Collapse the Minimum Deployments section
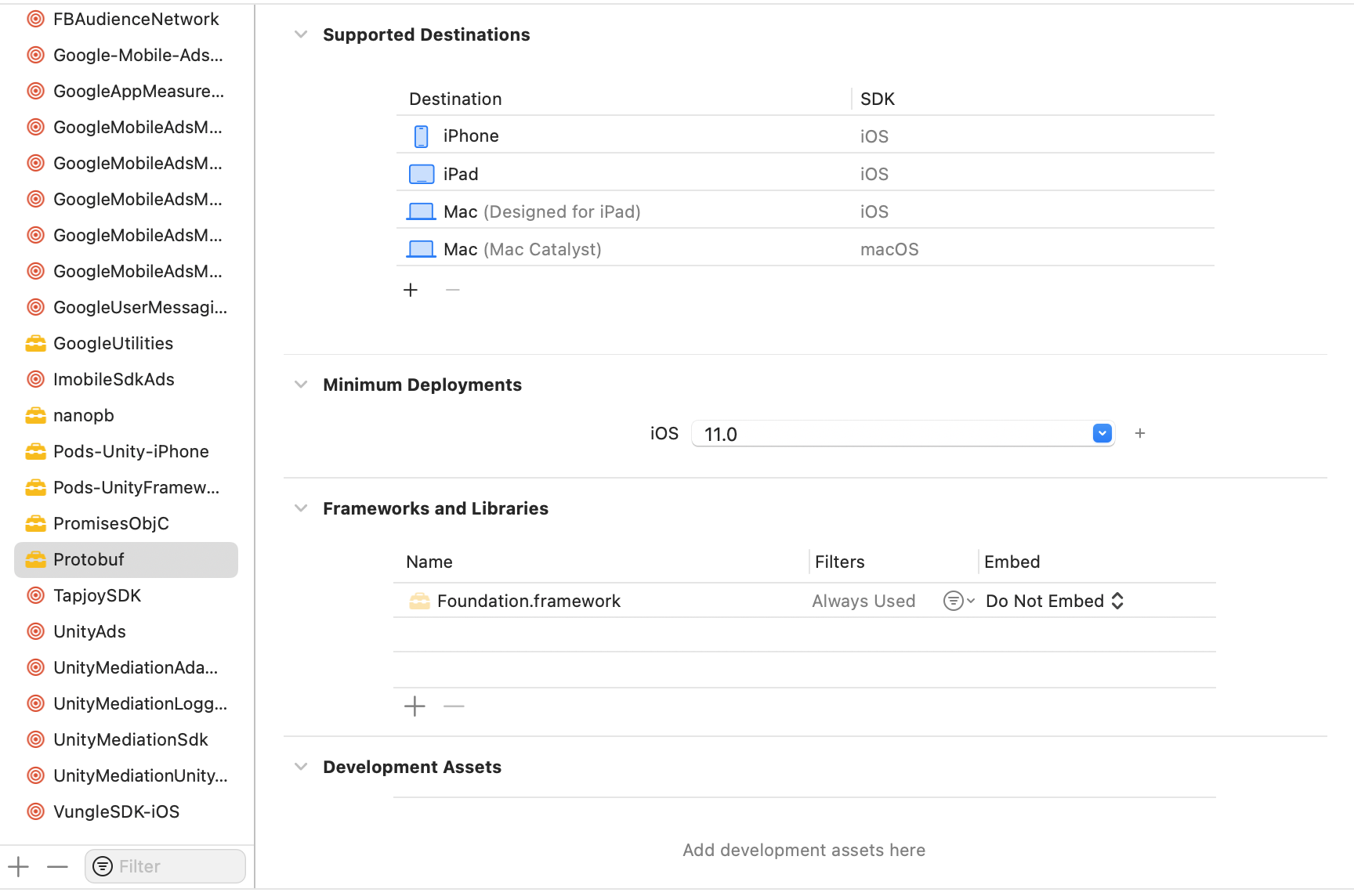 301,385
